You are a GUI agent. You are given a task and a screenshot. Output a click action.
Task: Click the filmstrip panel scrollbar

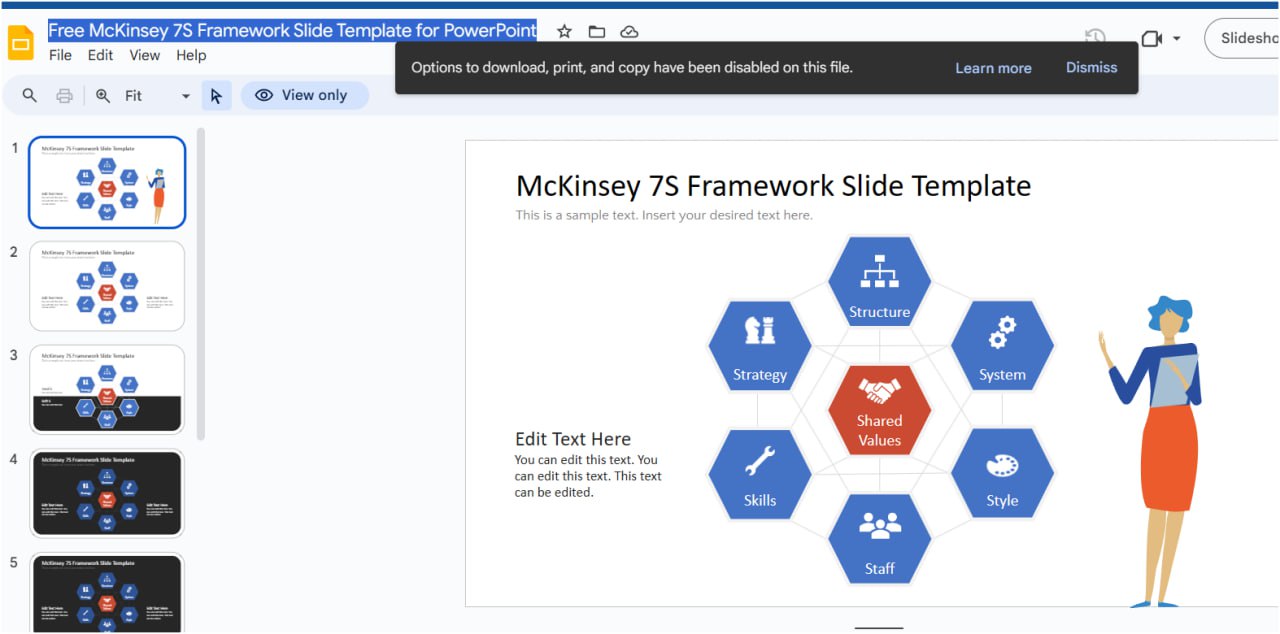point(201,283)
